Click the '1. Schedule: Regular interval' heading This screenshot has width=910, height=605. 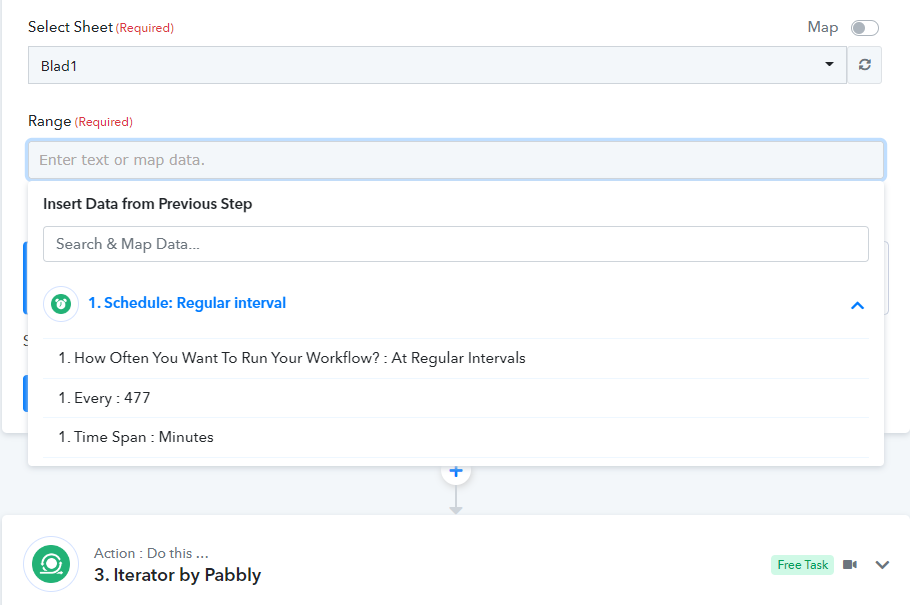[x=187, y=303]
